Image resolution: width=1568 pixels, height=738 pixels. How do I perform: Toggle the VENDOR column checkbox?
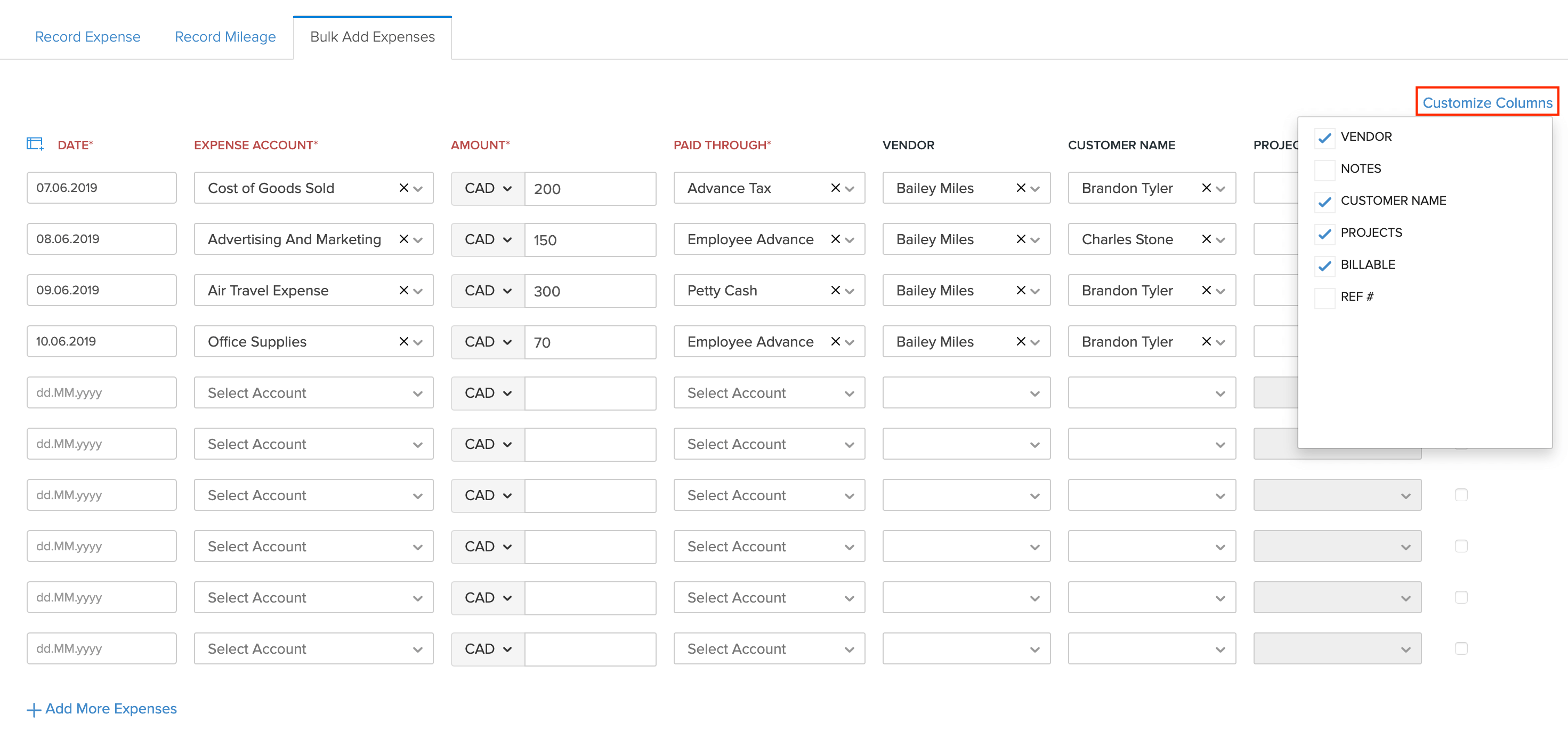point(1324,137)
